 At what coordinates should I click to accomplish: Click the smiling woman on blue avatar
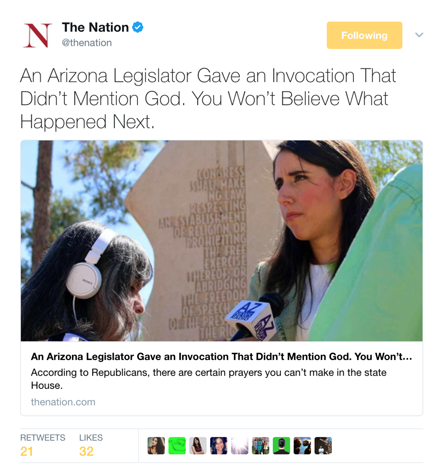[x=219, y=446]
